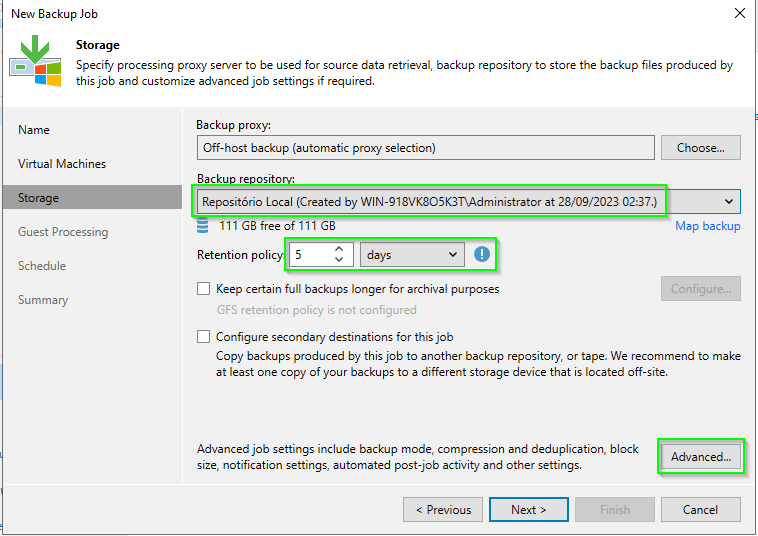Screen dimensions: 758x536
Task: Click the backup job wizard header icon
Action: [35, 61]
